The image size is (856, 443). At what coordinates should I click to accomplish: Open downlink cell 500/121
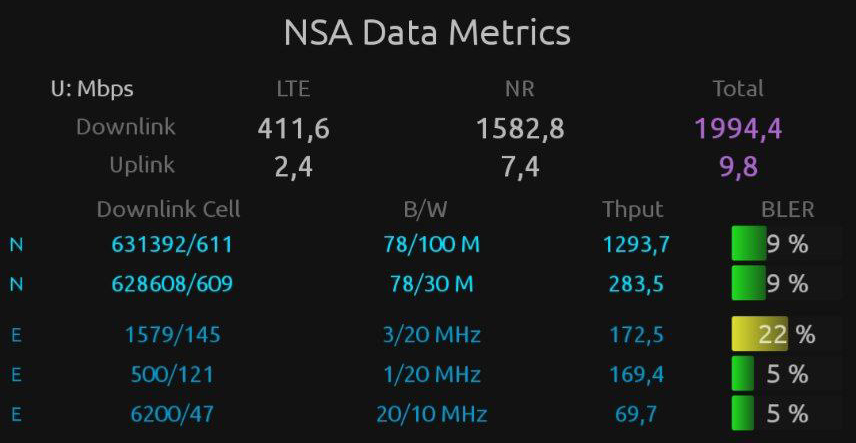(172, 375)
